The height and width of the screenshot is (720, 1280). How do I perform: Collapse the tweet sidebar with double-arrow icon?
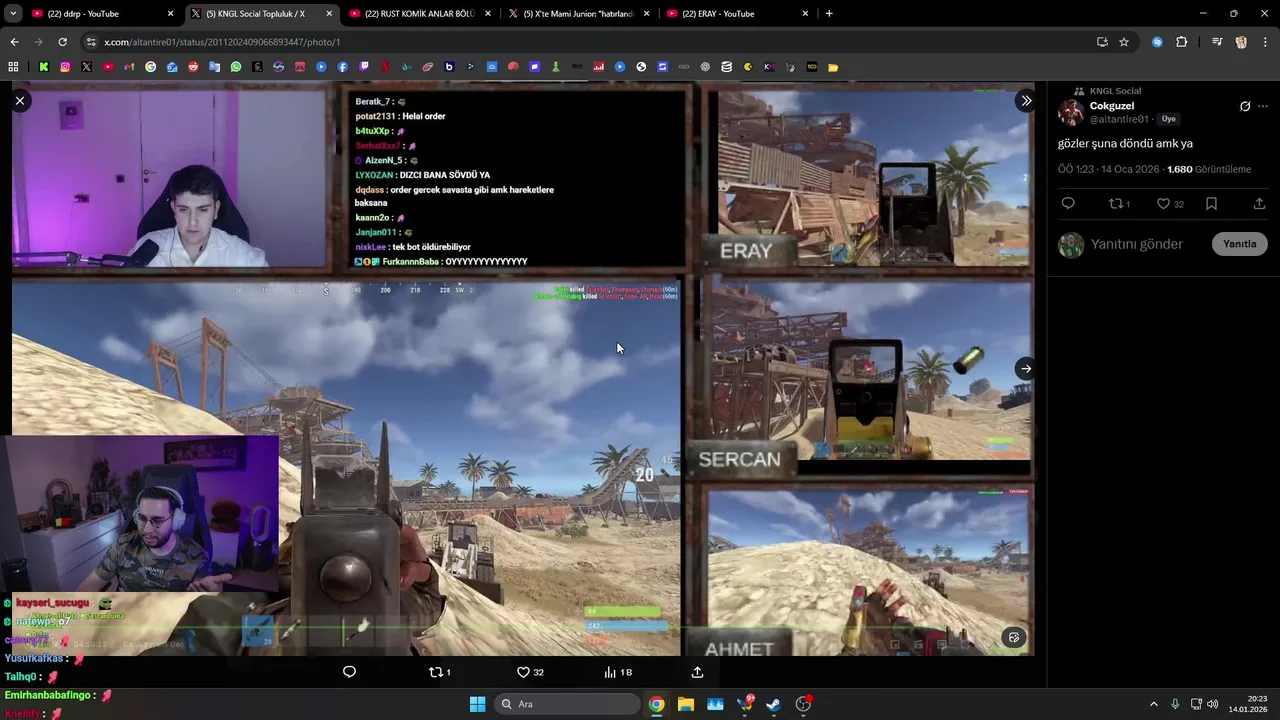pos(1026,101)
